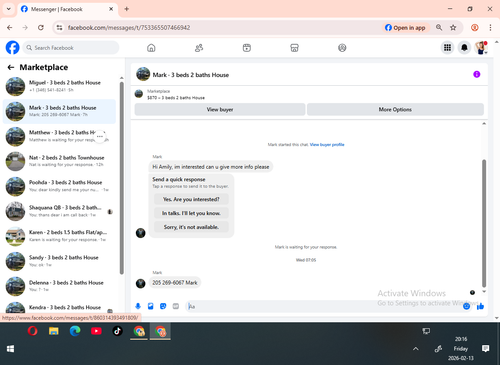The width and height of the screenshot is (500, 365).
Task: View site information icon in address bar
Action: pos(59,28)
